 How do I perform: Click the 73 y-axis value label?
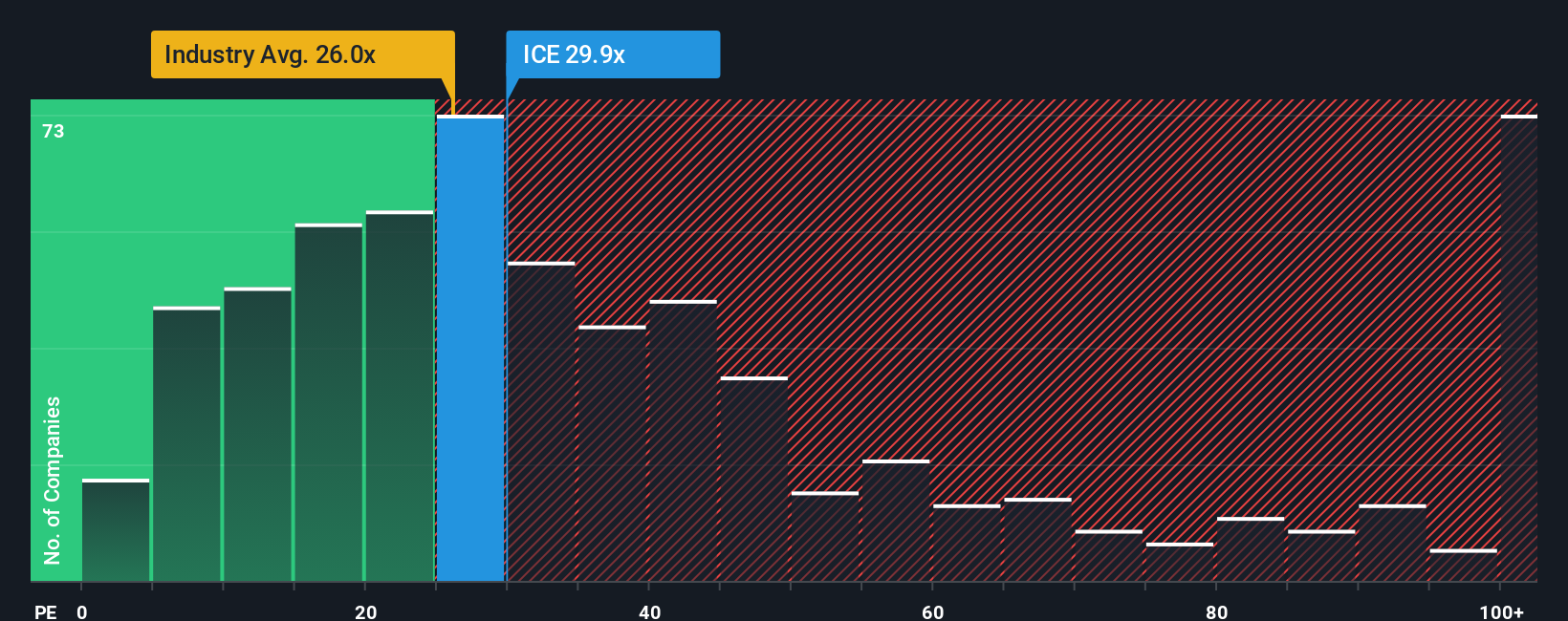tap(54, 131)
